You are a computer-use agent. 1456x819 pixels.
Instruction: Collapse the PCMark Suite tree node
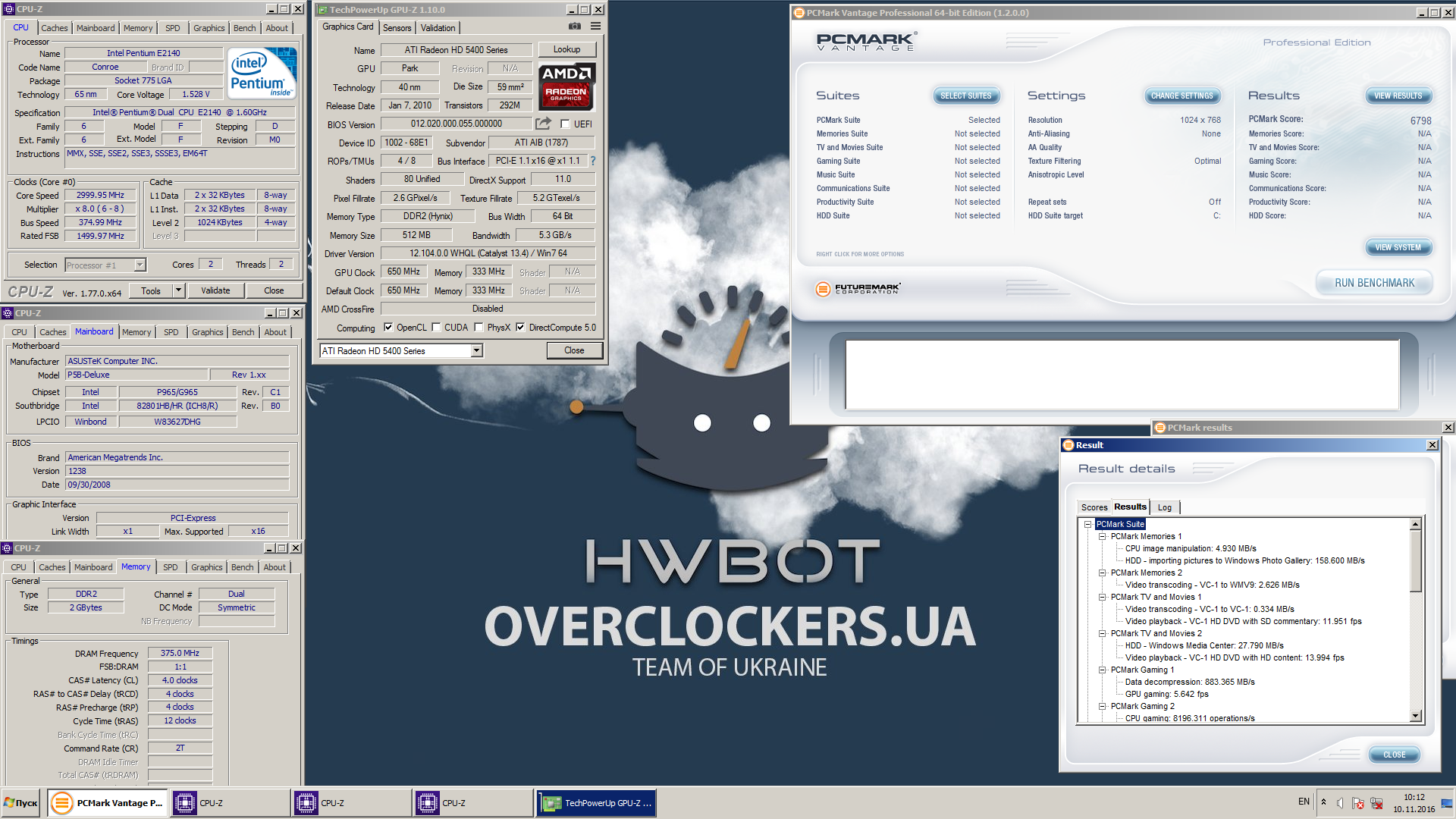coord(1087,524)
